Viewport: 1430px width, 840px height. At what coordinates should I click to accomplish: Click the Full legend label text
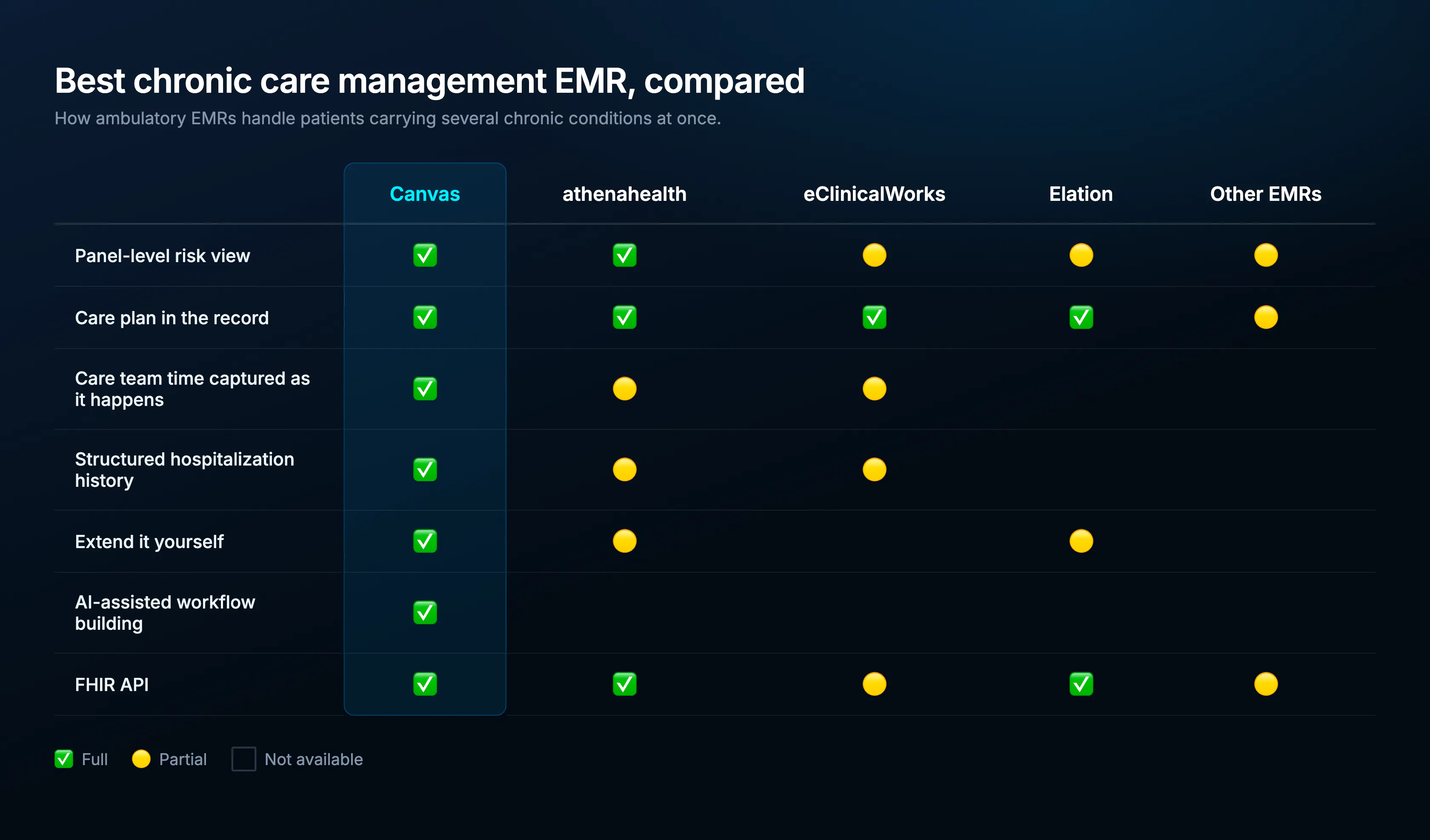coord(95,760)
